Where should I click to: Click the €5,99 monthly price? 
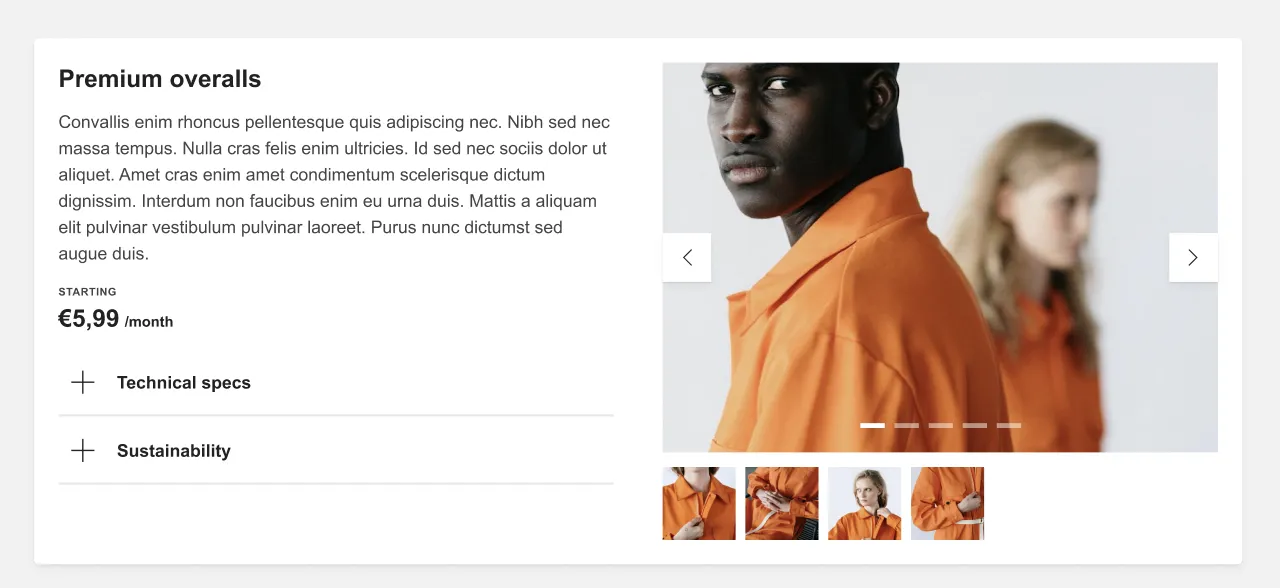pos(116,319)
